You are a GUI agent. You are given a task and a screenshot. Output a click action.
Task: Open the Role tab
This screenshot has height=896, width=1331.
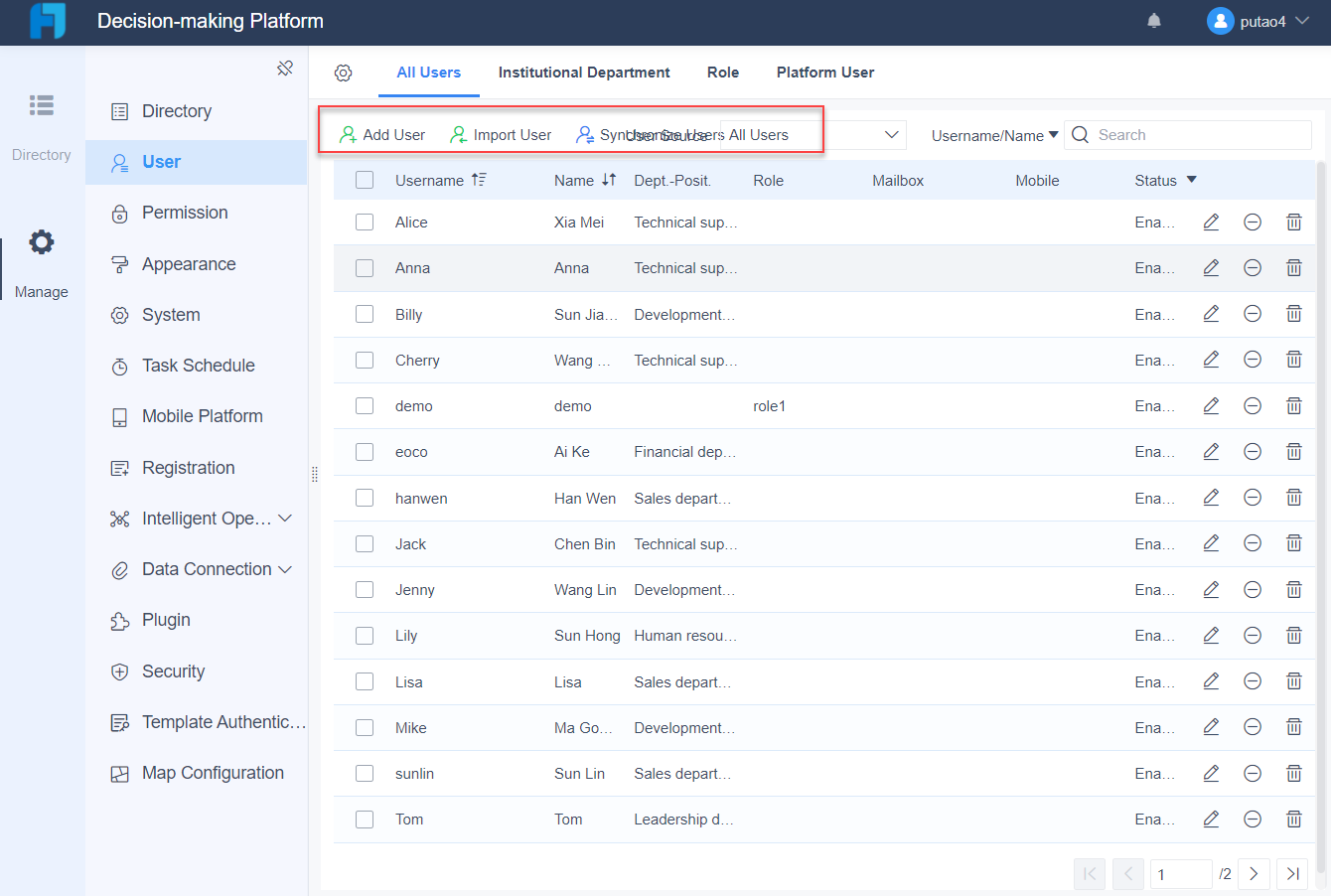click(722, 73)
